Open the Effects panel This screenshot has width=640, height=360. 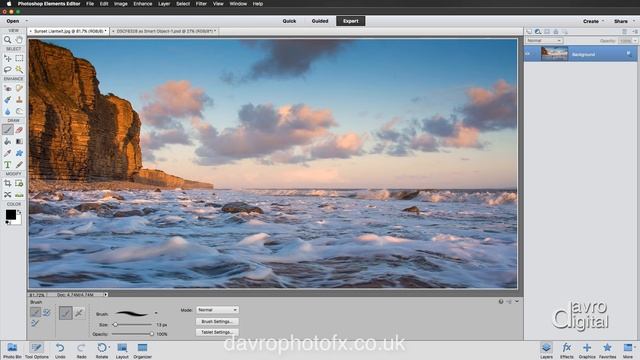(x=567, y=350)
